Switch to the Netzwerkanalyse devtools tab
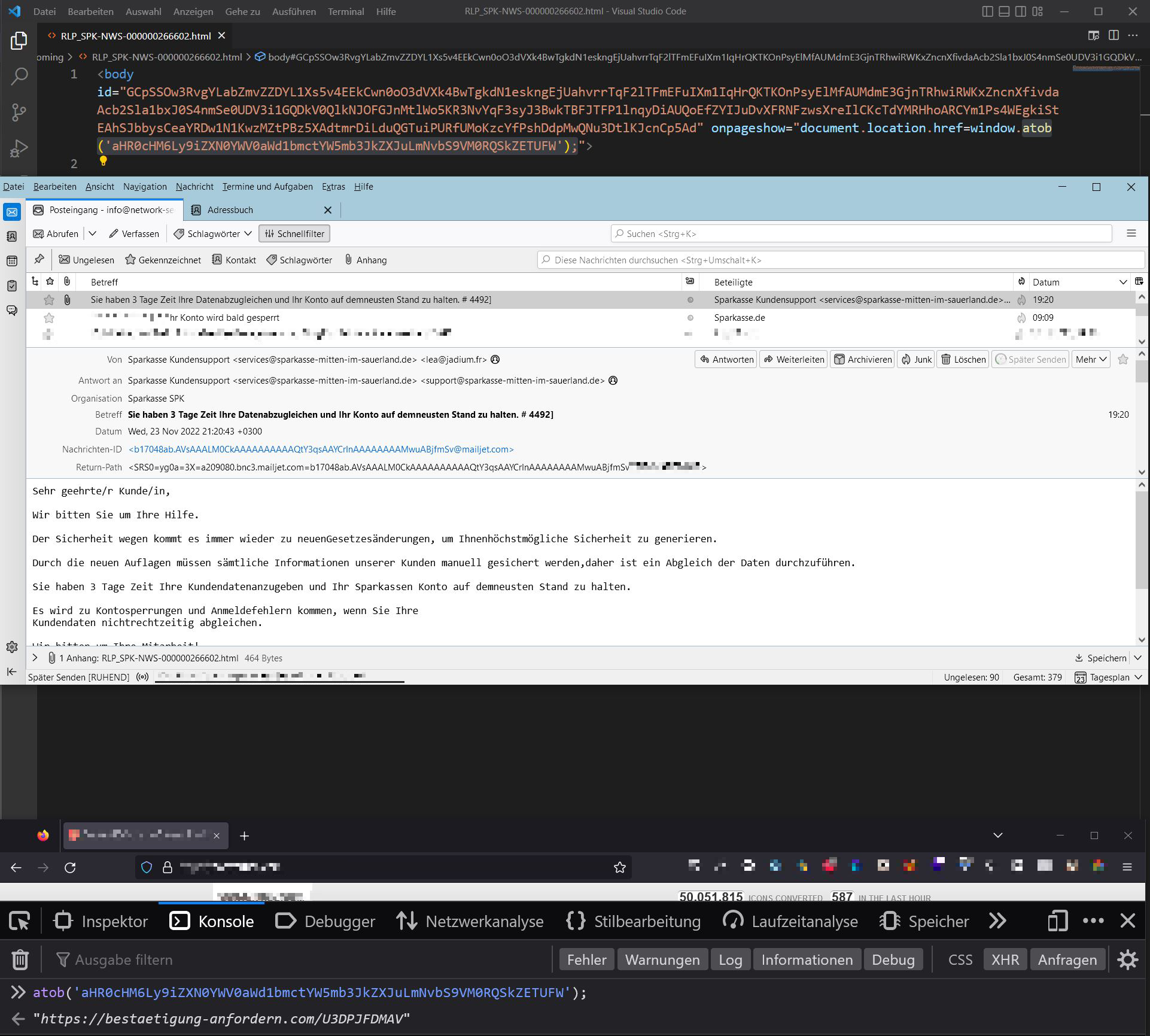The width and height of the screenshot is (1150, 1036). (x=470, y=921)
